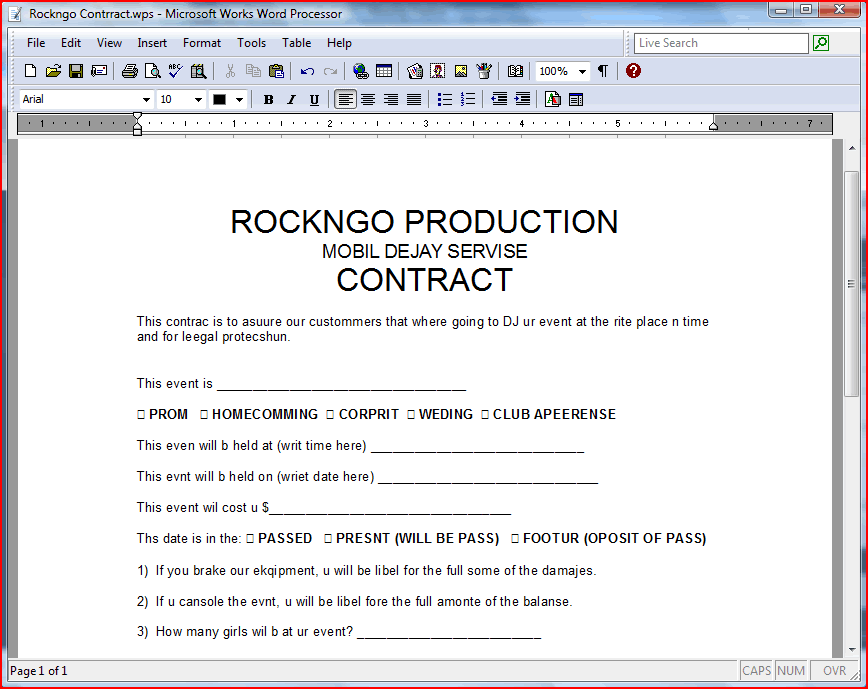Click the green Live Search go button
The height and width of the screenshot is (689, 868).
coord(821,43)
